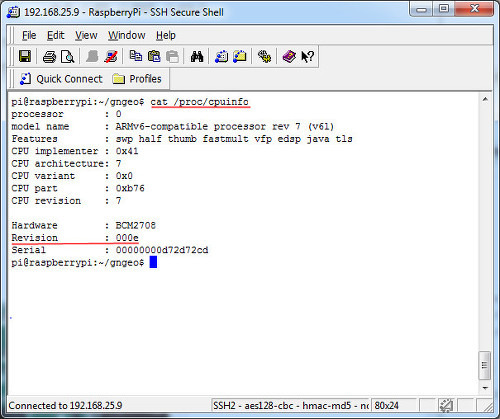500x419 pixels.
Task: Open the Profiles folder button
Action: pos(137,79)
